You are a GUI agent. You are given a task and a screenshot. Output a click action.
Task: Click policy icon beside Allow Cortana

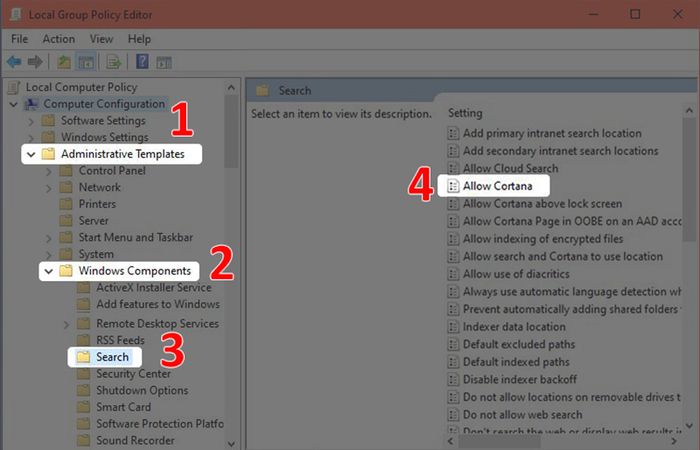[453, 186]
